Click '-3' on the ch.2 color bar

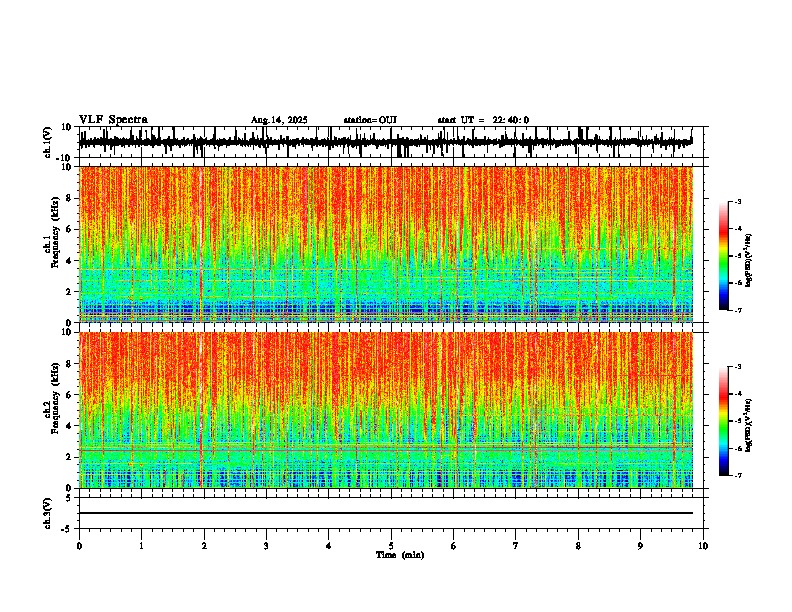(x=737, y=367)
